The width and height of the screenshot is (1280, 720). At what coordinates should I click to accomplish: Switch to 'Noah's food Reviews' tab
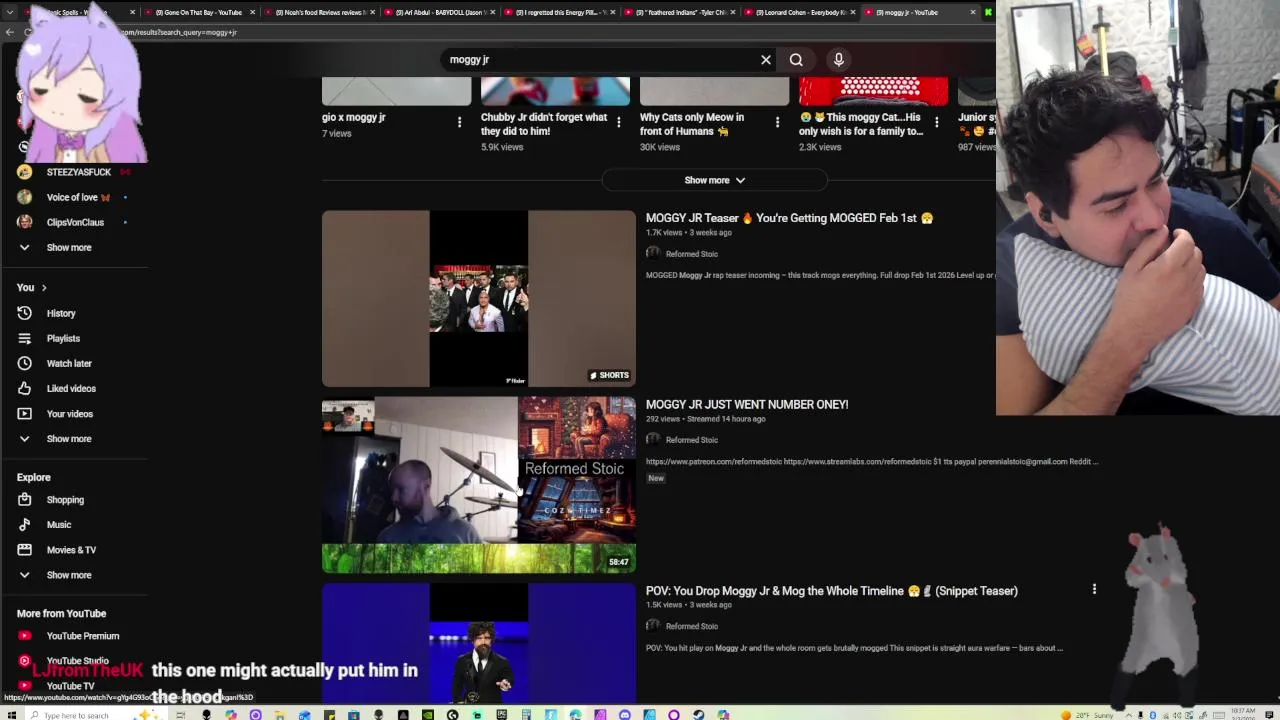pos(321,12)
